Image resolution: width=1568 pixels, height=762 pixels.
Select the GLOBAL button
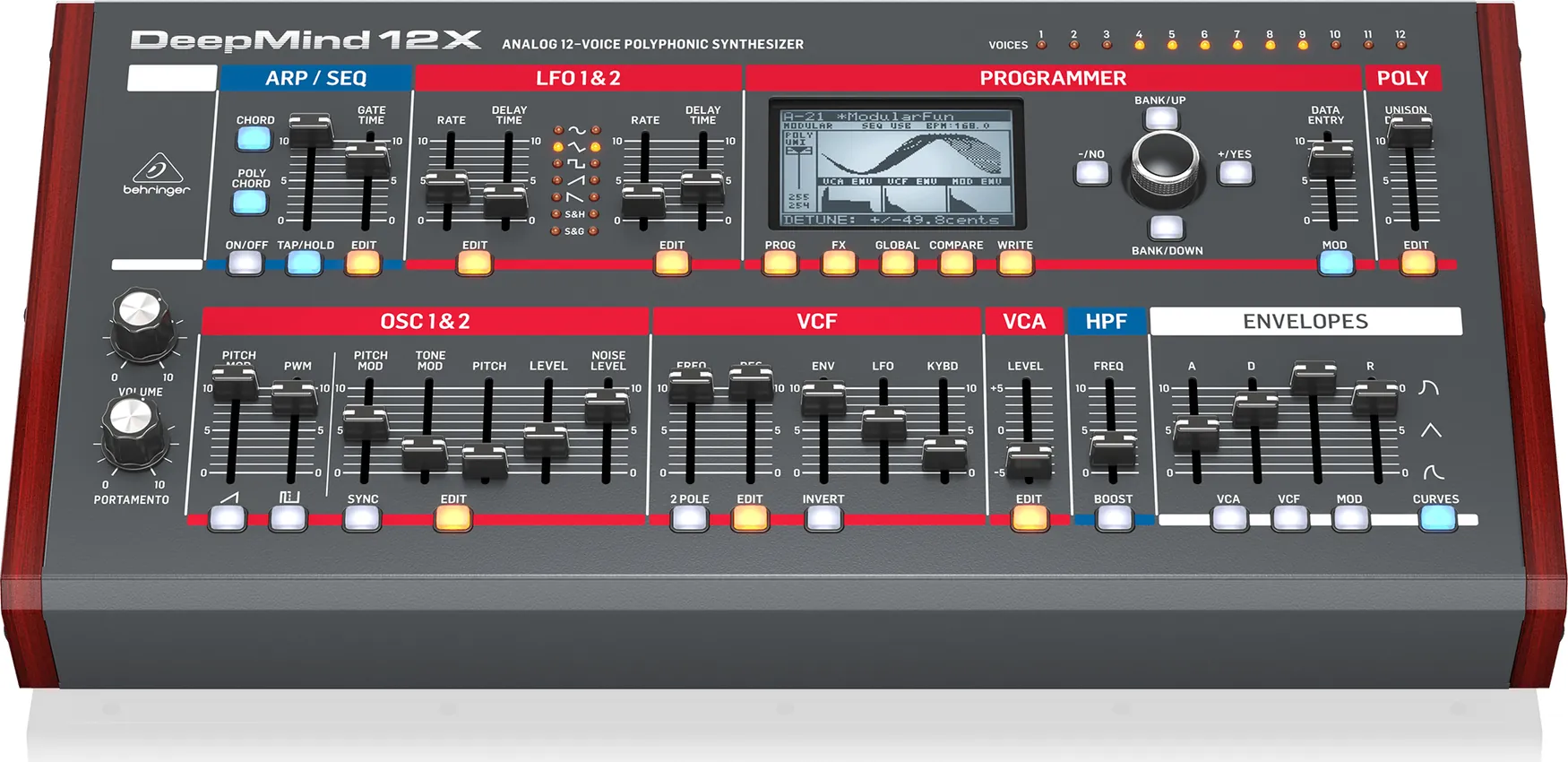click(x=897, y=263)
